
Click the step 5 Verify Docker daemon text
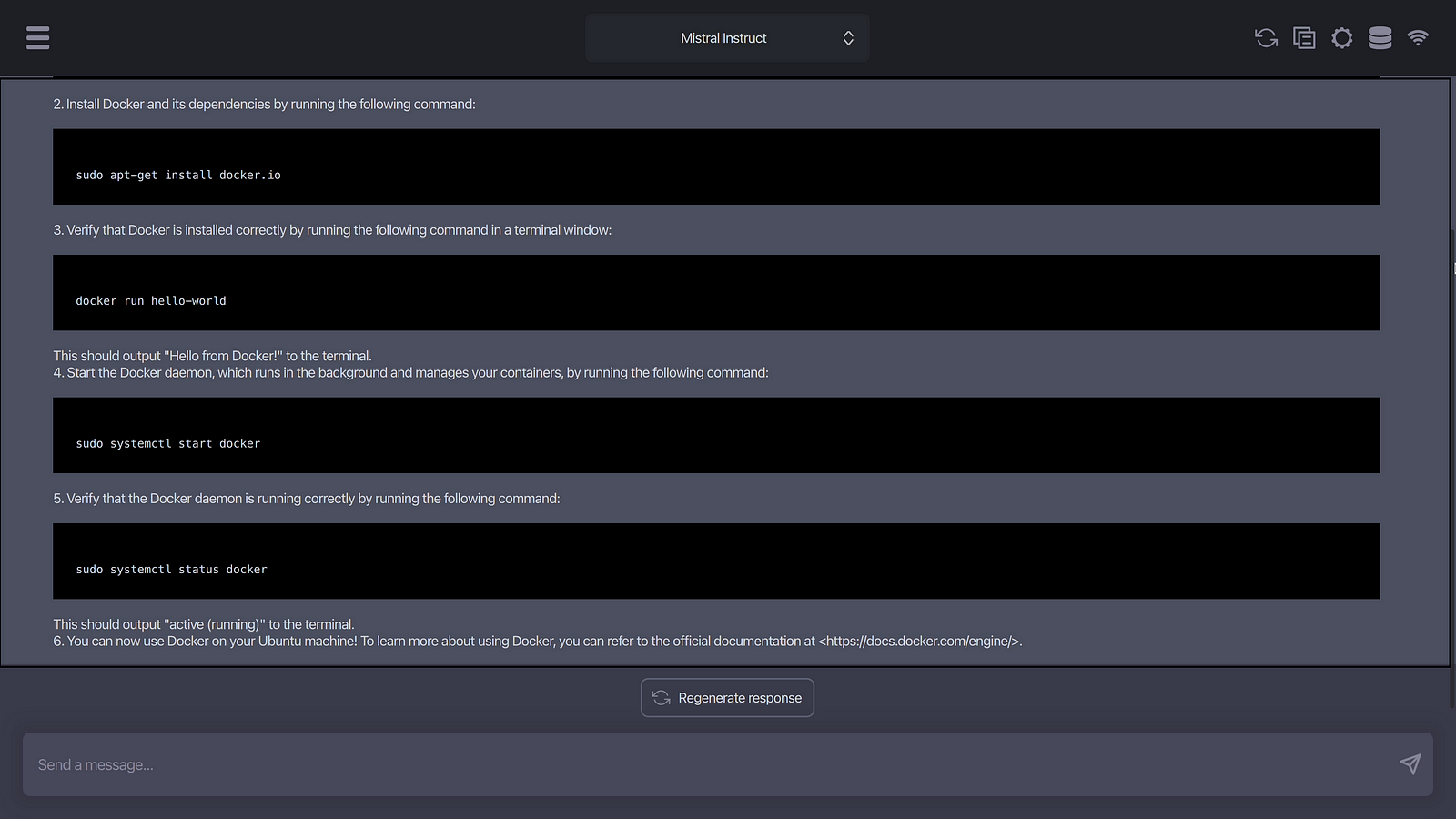tap(307, 499)
